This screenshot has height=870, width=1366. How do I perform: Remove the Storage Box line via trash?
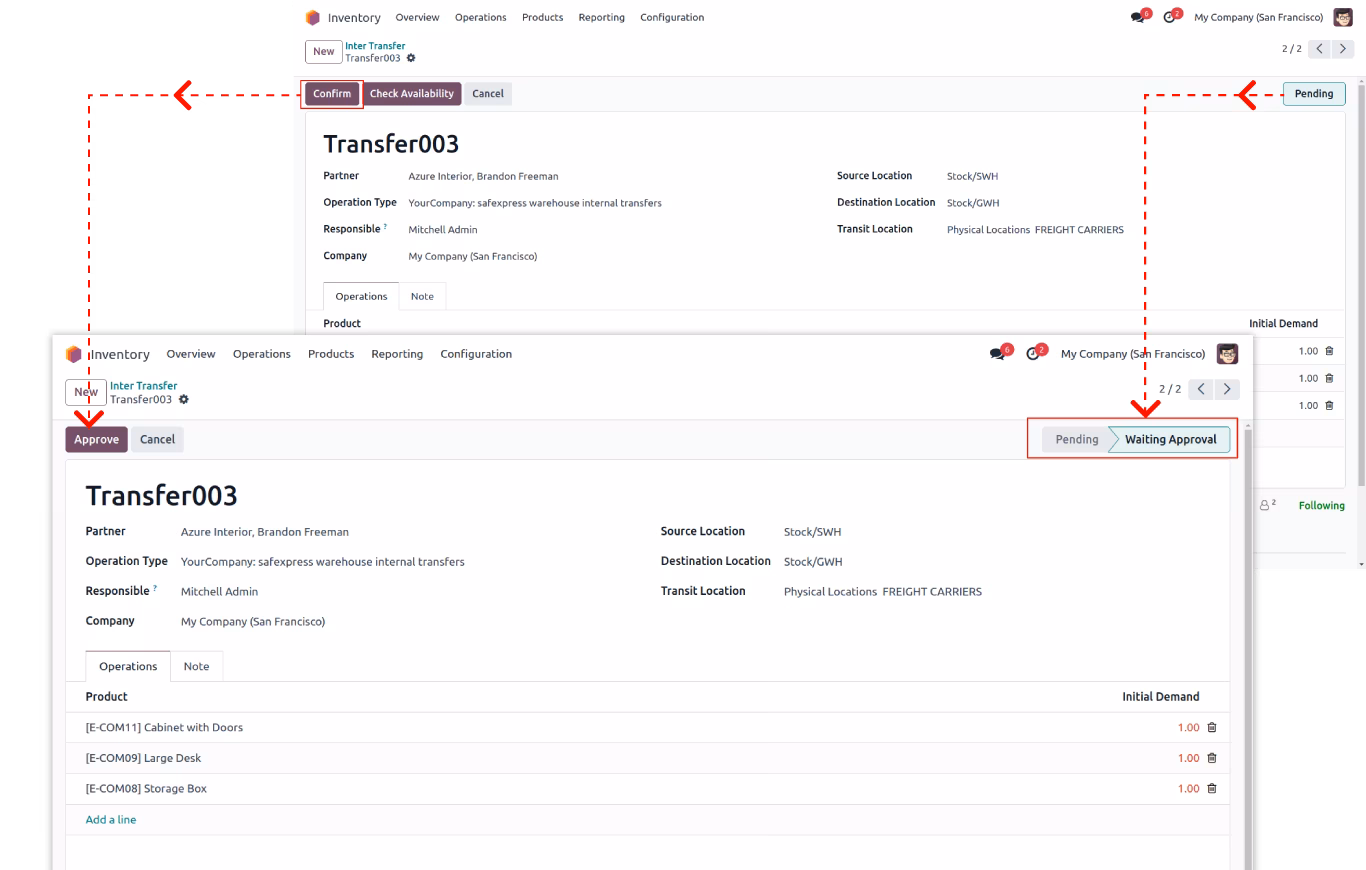[1212, 789]
